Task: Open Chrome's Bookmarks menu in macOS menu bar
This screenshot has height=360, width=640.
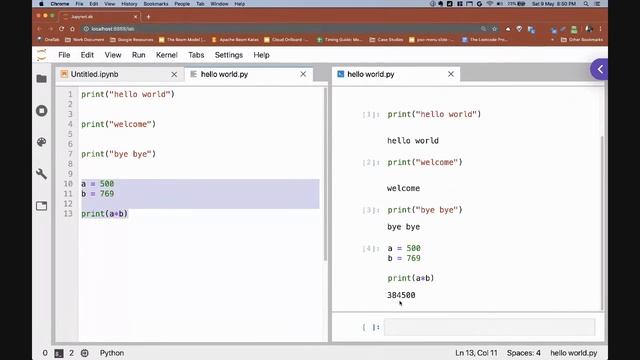Action: pos(156,4)
